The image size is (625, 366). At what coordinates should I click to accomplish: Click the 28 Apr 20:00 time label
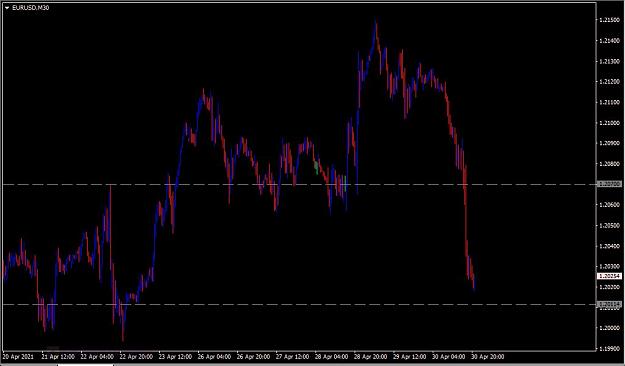click(370, 356)
